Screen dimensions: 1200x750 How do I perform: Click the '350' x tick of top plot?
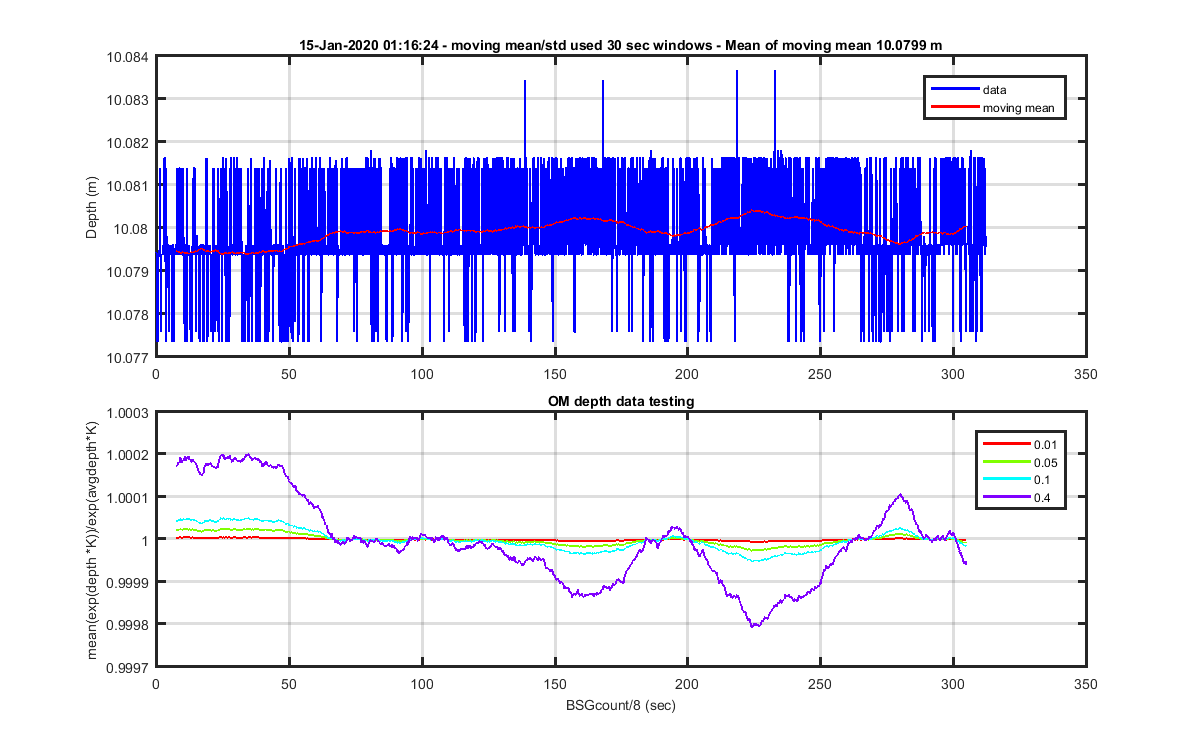click(x=1086, y=374)
